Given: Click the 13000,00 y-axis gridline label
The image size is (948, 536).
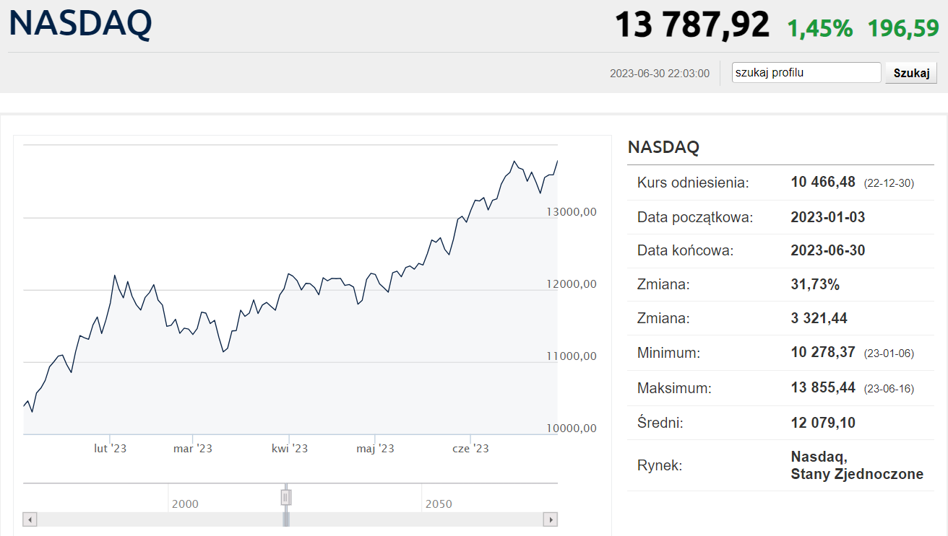Looking at the screenshot, I should click(x=571, y=212).
